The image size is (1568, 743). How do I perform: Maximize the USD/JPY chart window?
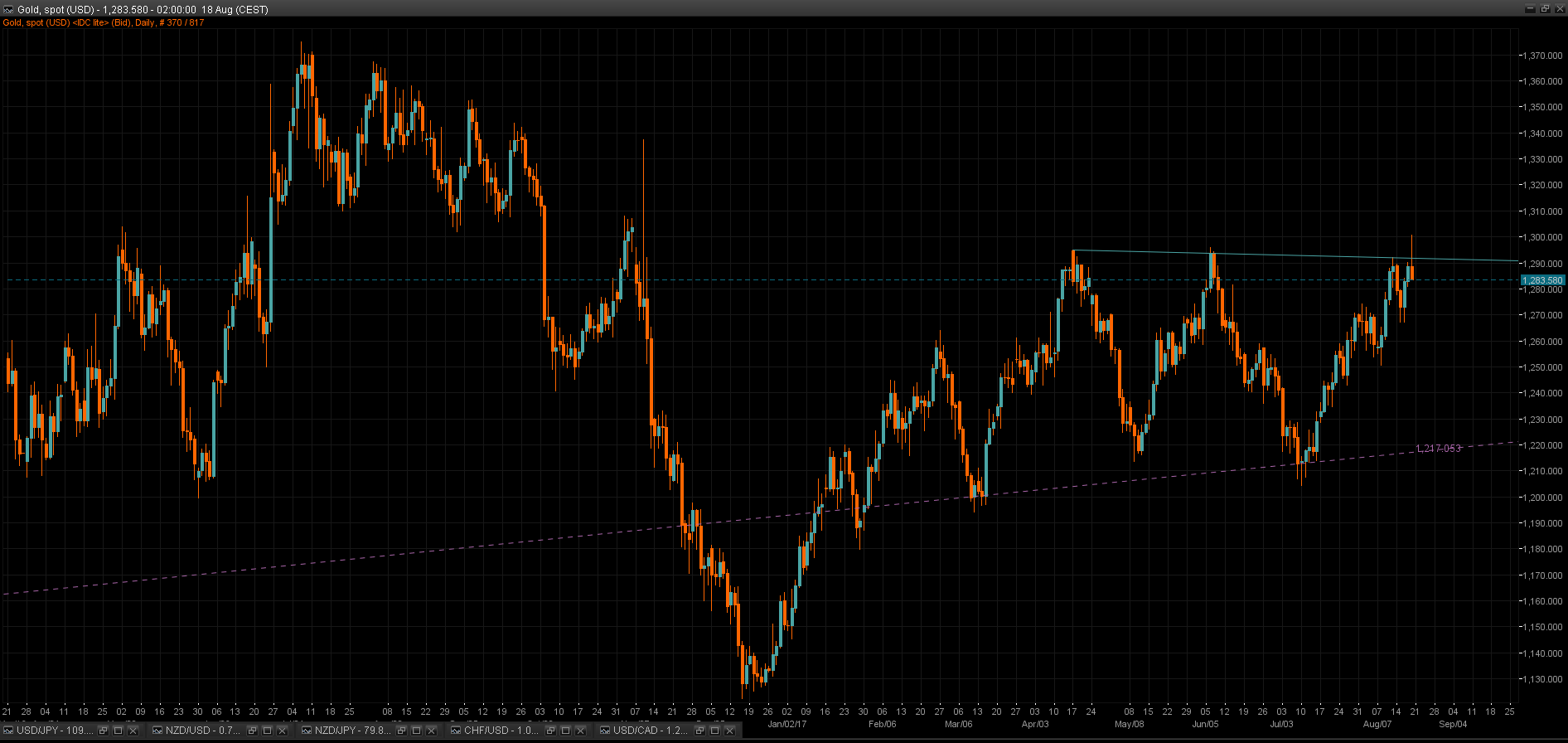pos(118,731)
